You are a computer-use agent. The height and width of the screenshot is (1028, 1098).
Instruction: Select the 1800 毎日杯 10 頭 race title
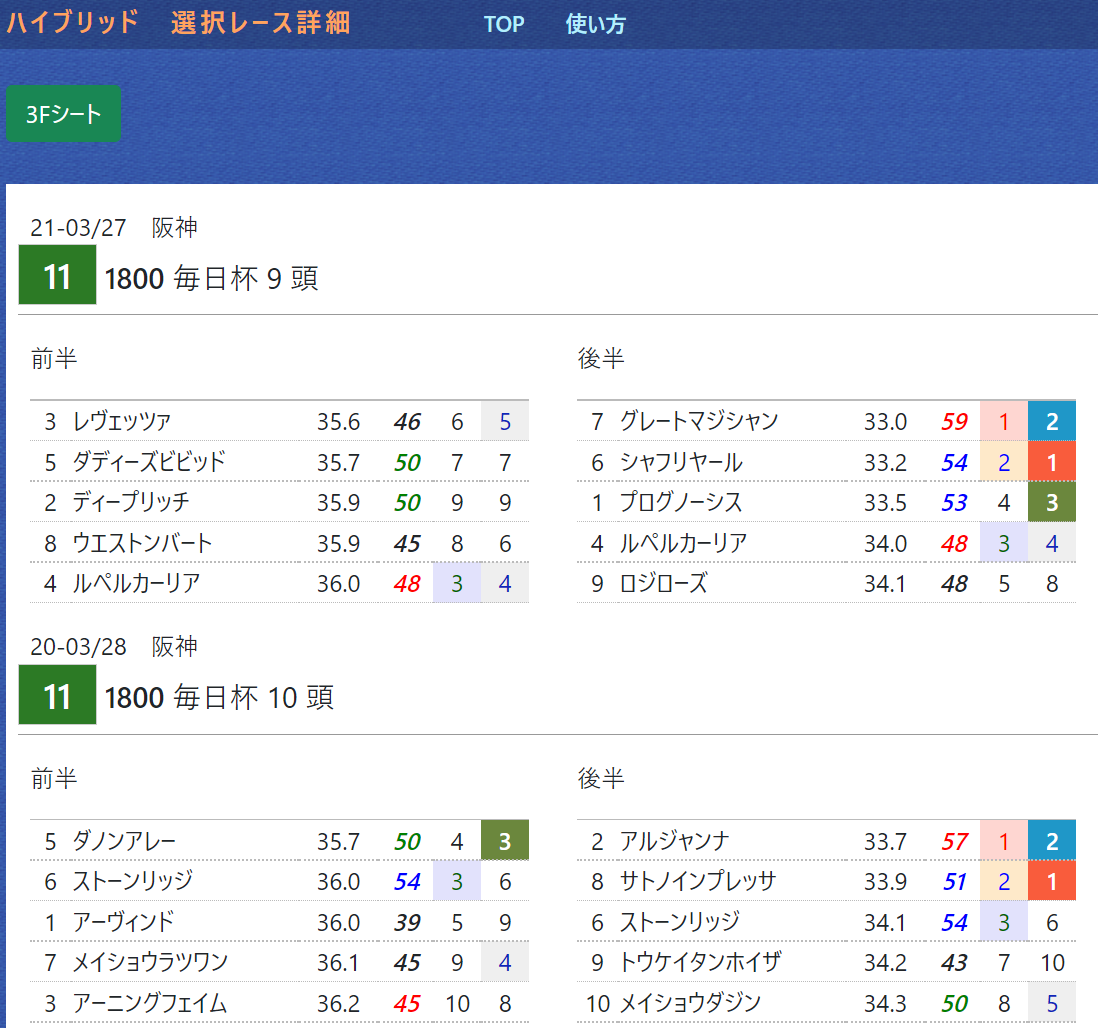[219, 698]
